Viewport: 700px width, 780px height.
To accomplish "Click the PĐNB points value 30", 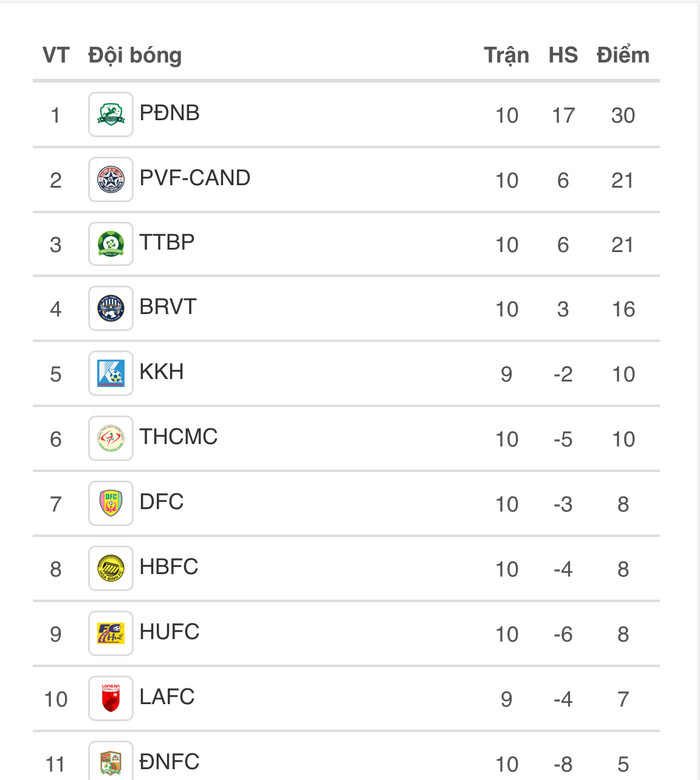I will click(623, 115).
